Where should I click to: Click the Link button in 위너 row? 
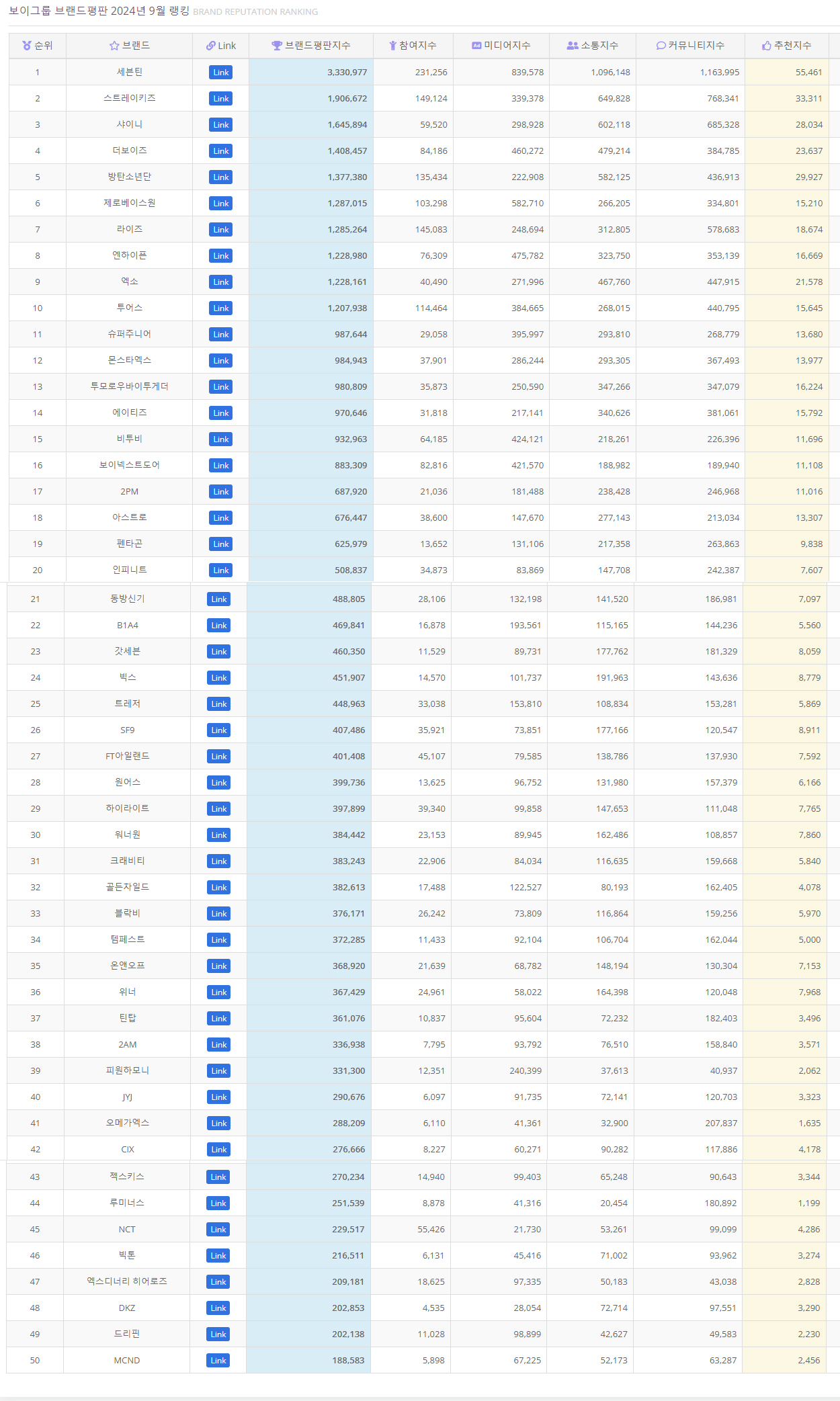[x=219, y=992]
